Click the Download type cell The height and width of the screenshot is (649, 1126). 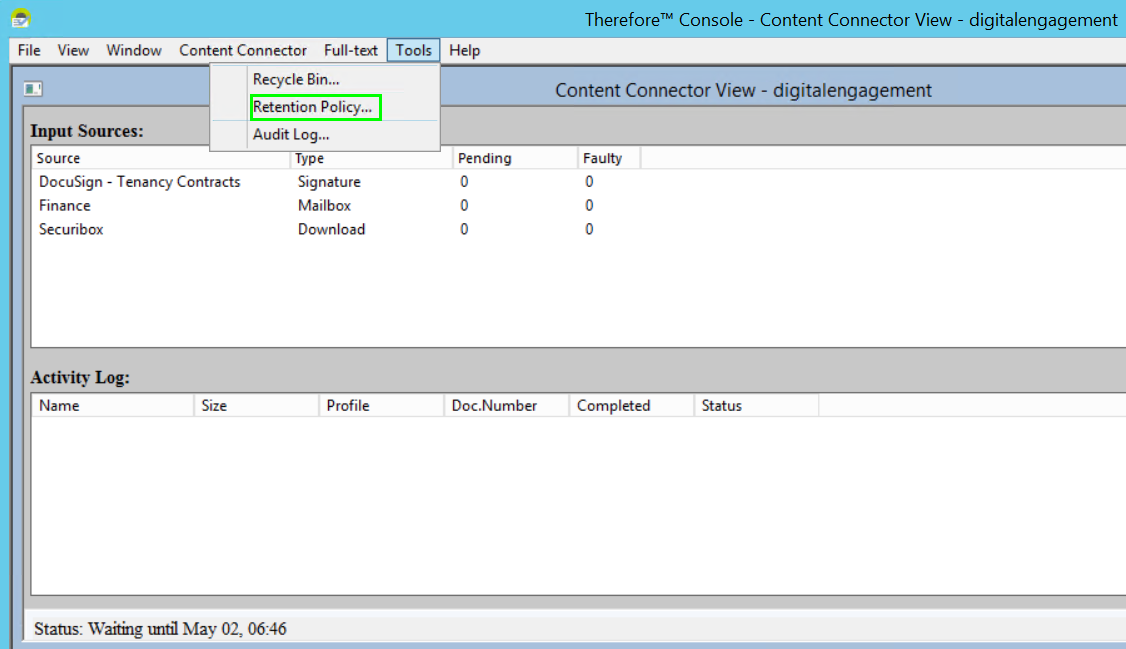coord(331,229)
